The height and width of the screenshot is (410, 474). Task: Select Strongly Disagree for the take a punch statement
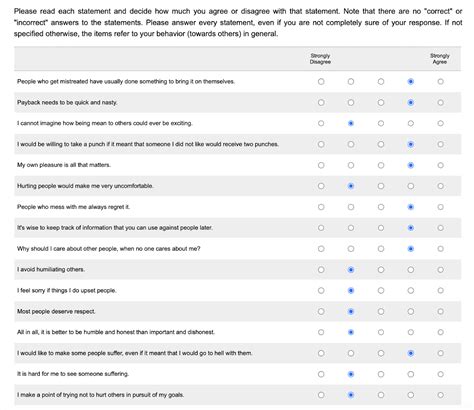pyautogui.click(x=321, y=144)
